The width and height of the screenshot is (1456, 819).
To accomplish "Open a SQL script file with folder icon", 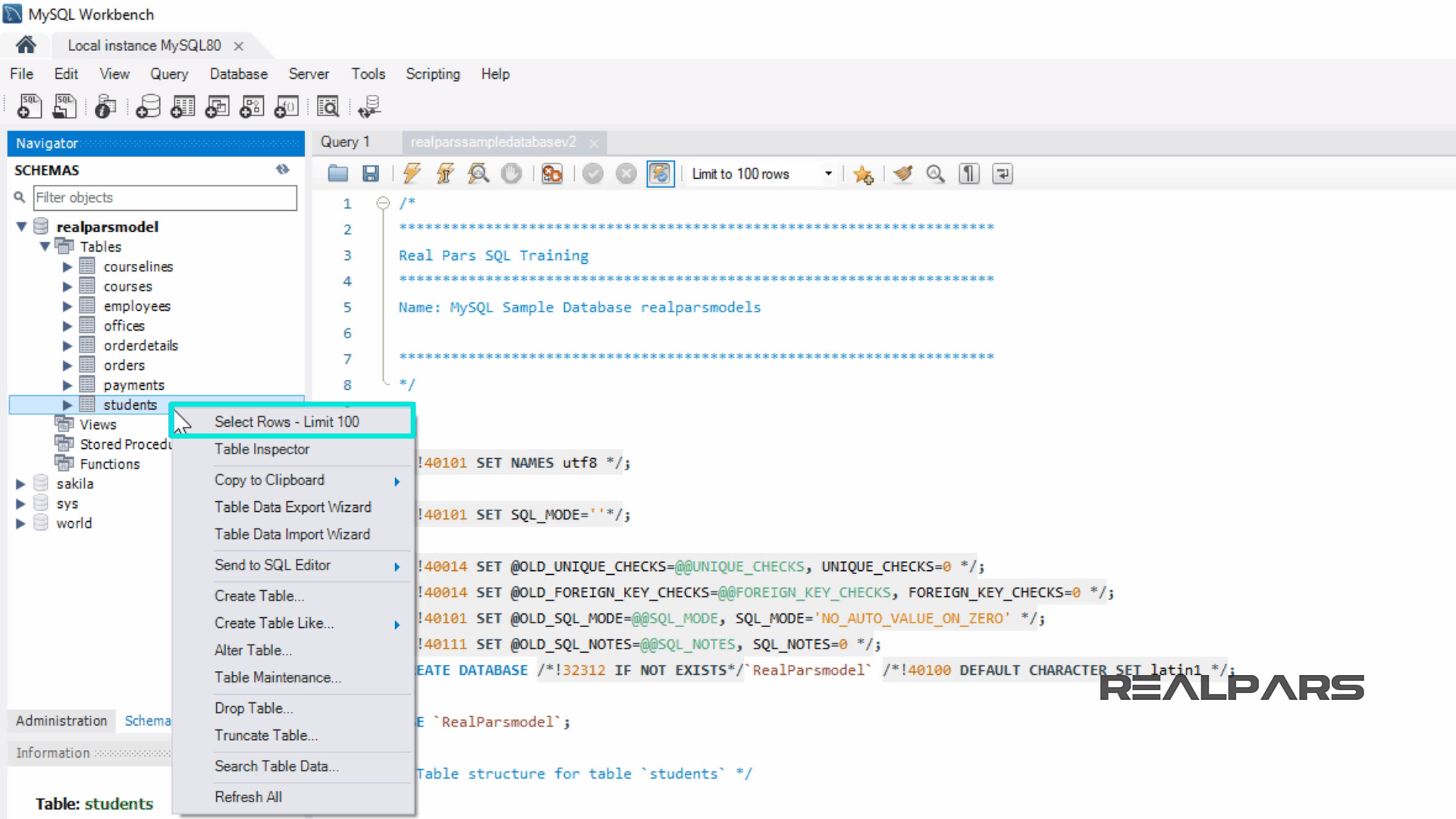I will [337, 174].
